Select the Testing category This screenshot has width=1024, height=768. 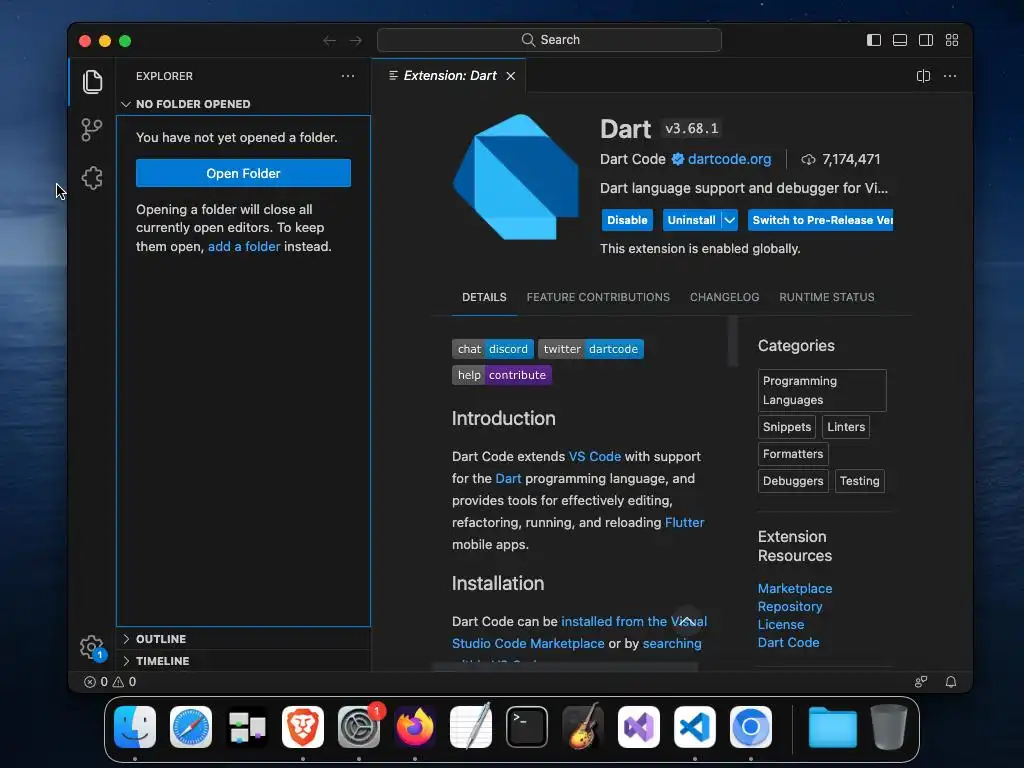859,481
